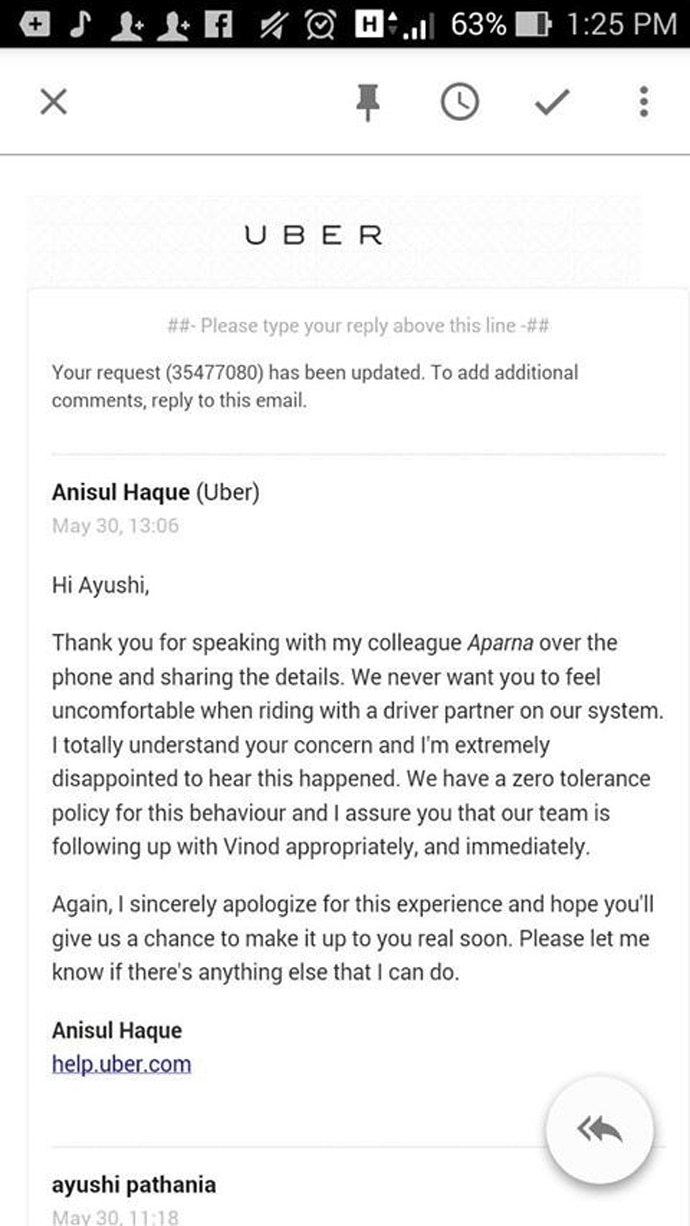
Task: Tap the UBER logo header
Action: click(x=312, y=234)
